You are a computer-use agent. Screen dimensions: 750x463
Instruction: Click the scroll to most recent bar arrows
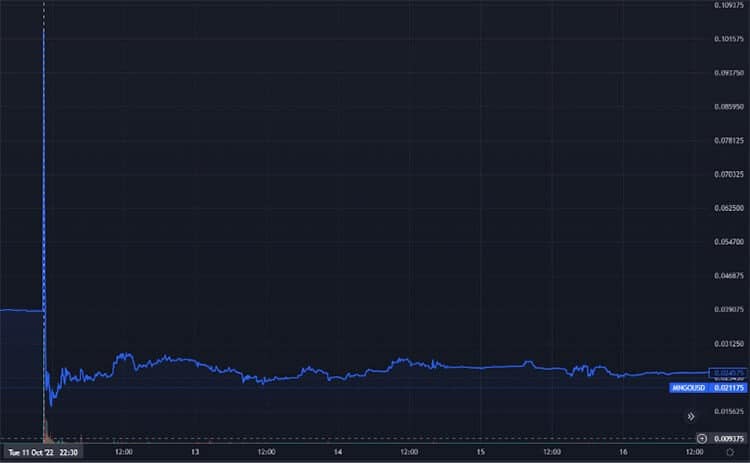[691, 417]
